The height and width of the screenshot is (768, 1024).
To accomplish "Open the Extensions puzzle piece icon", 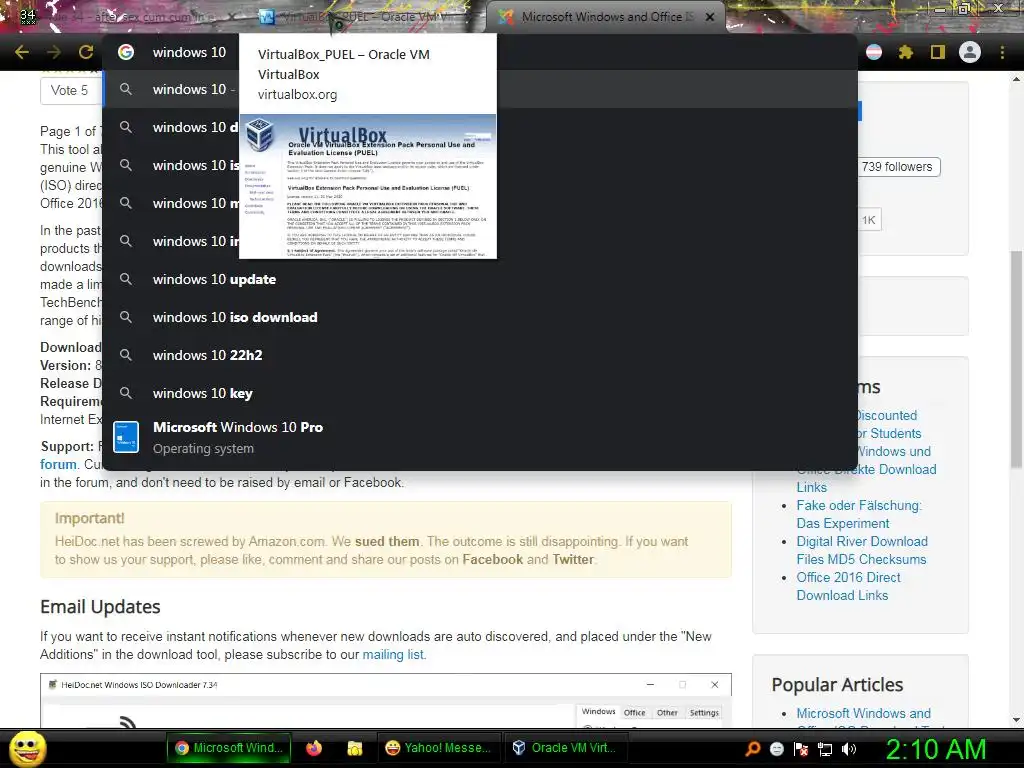I will tap(906, 52).
